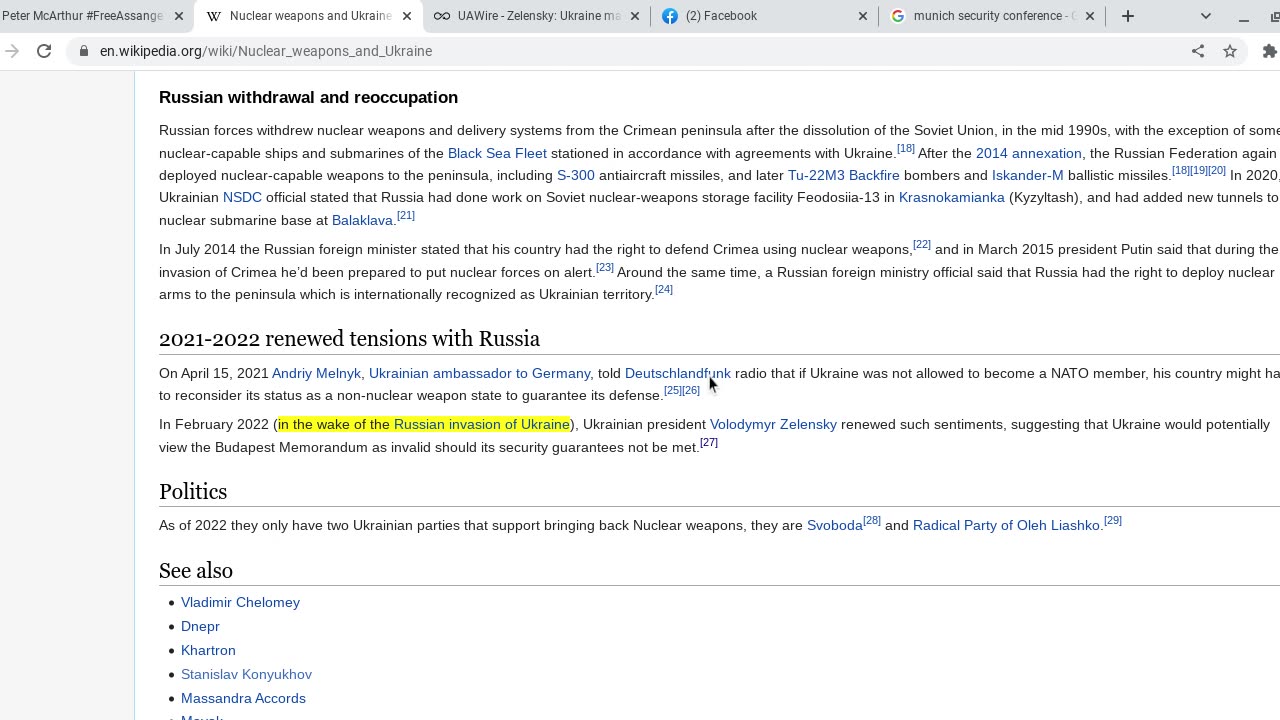Viewport: 1280px width, 720px height.
Task: Switch to the UAWire Zelensky tab
Action: [x=536, y=16]
